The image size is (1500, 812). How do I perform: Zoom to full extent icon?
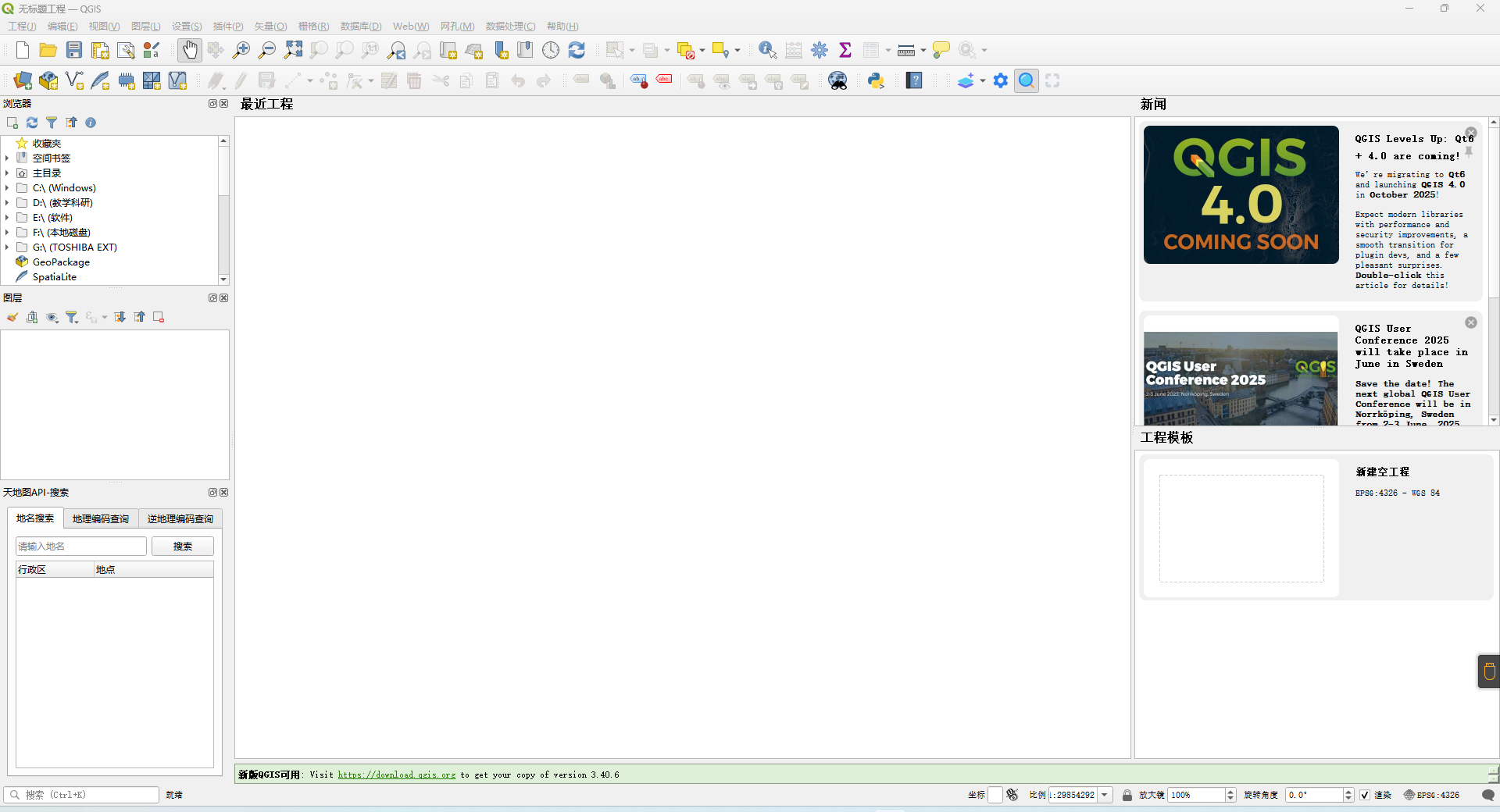point(293,50)
